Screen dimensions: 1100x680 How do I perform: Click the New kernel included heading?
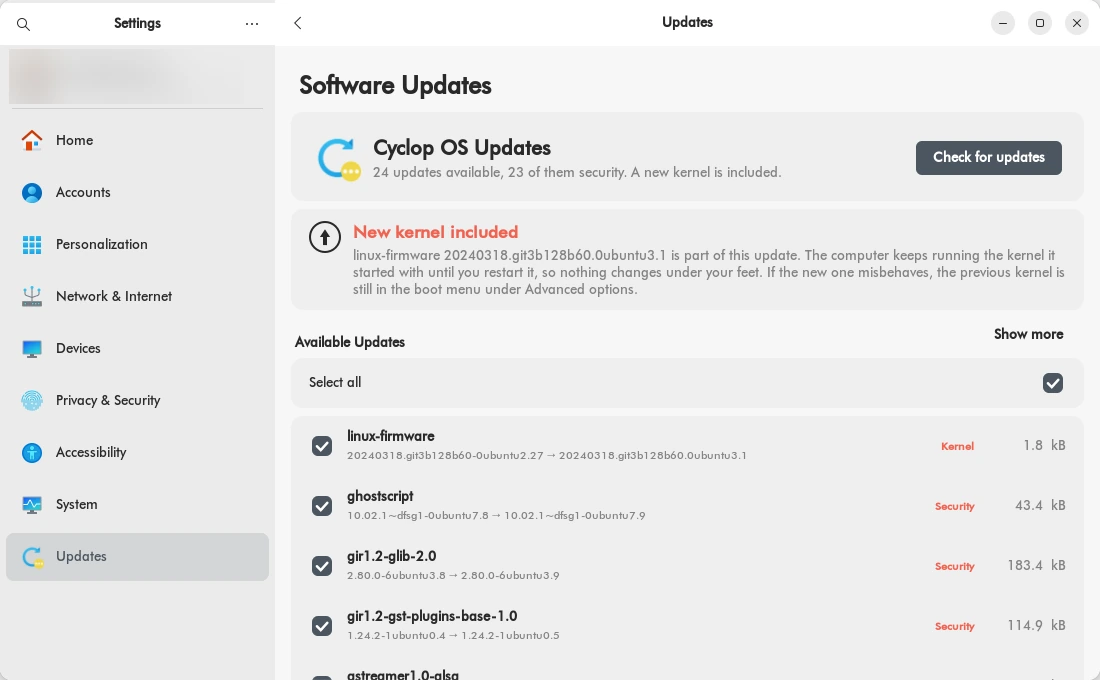click(x=436, y=232)
